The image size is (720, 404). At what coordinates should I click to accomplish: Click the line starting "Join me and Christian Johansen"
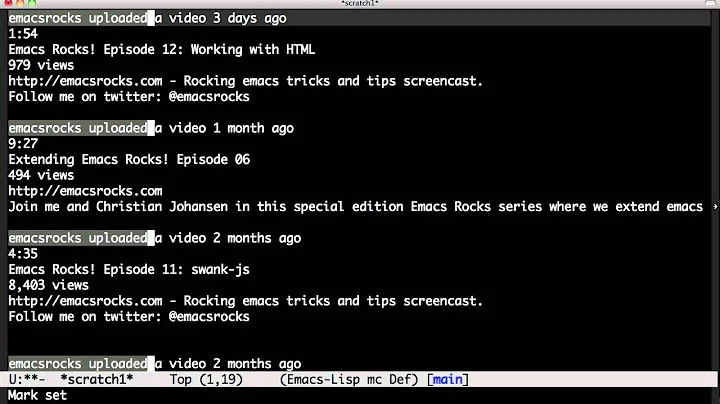(x=355, y=207)
